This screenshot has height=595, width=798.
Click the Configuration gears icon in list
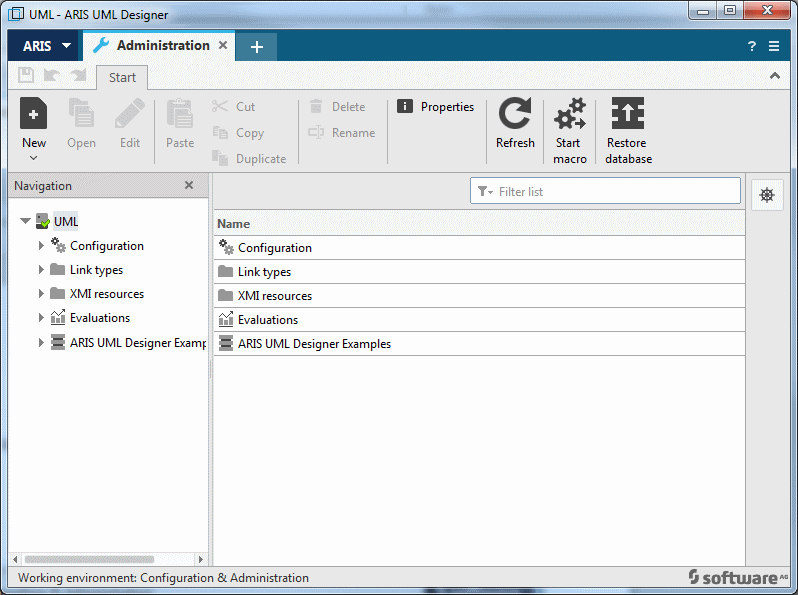click(x=226, y=247)
